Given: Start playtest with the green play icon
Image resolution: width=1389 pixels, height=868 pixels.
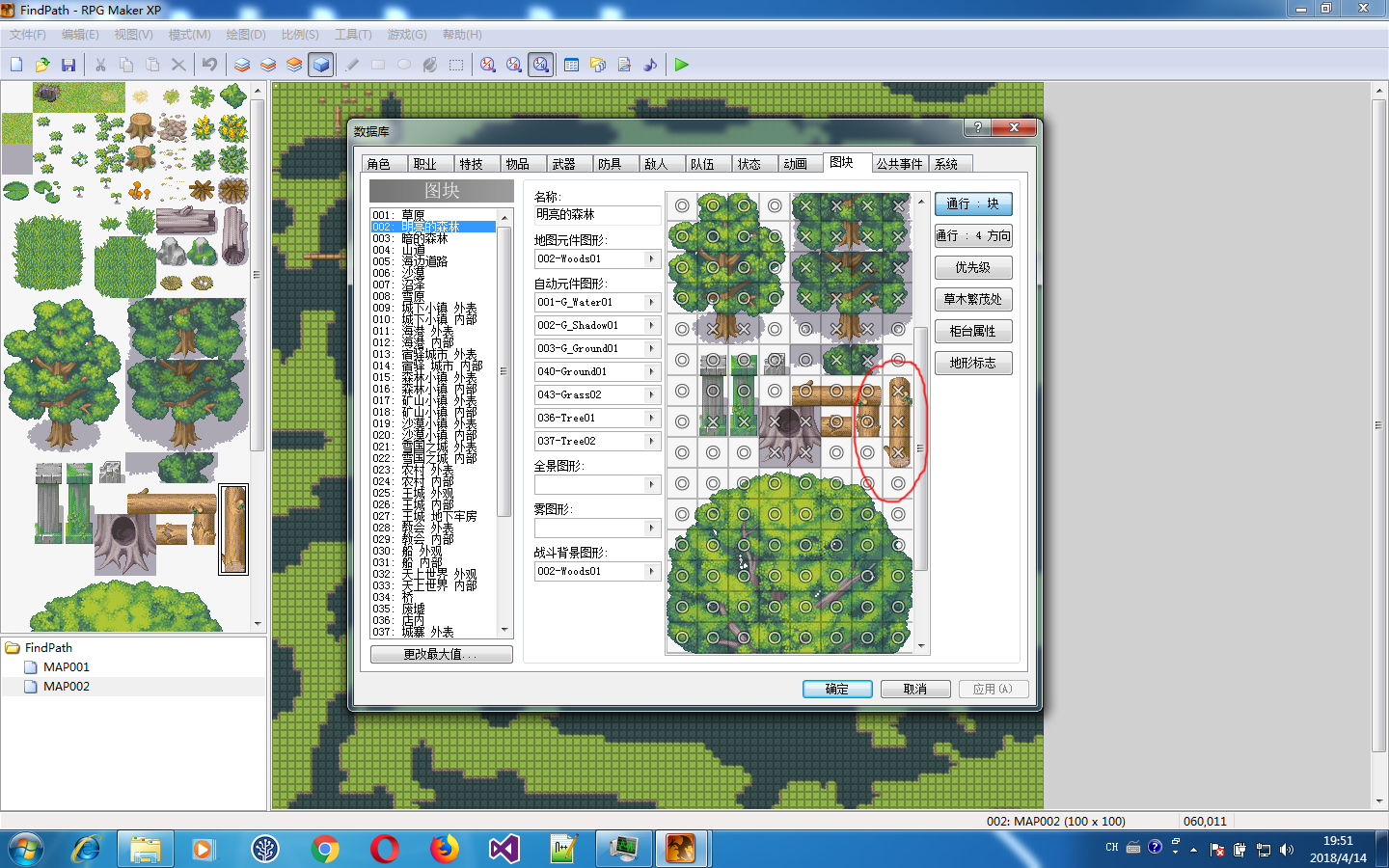Looking at the screenshot, I should 682,65.
